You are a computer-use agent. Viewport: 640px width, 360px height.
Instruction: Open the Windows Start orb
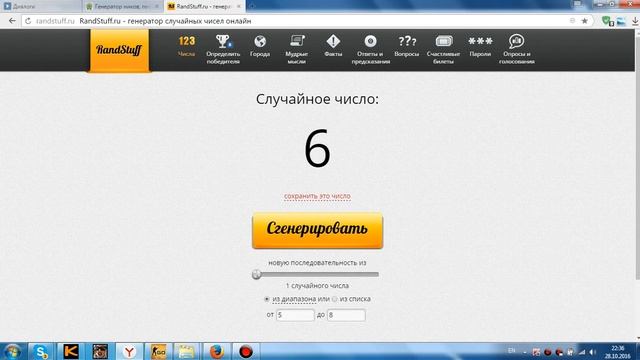[12, 351]
